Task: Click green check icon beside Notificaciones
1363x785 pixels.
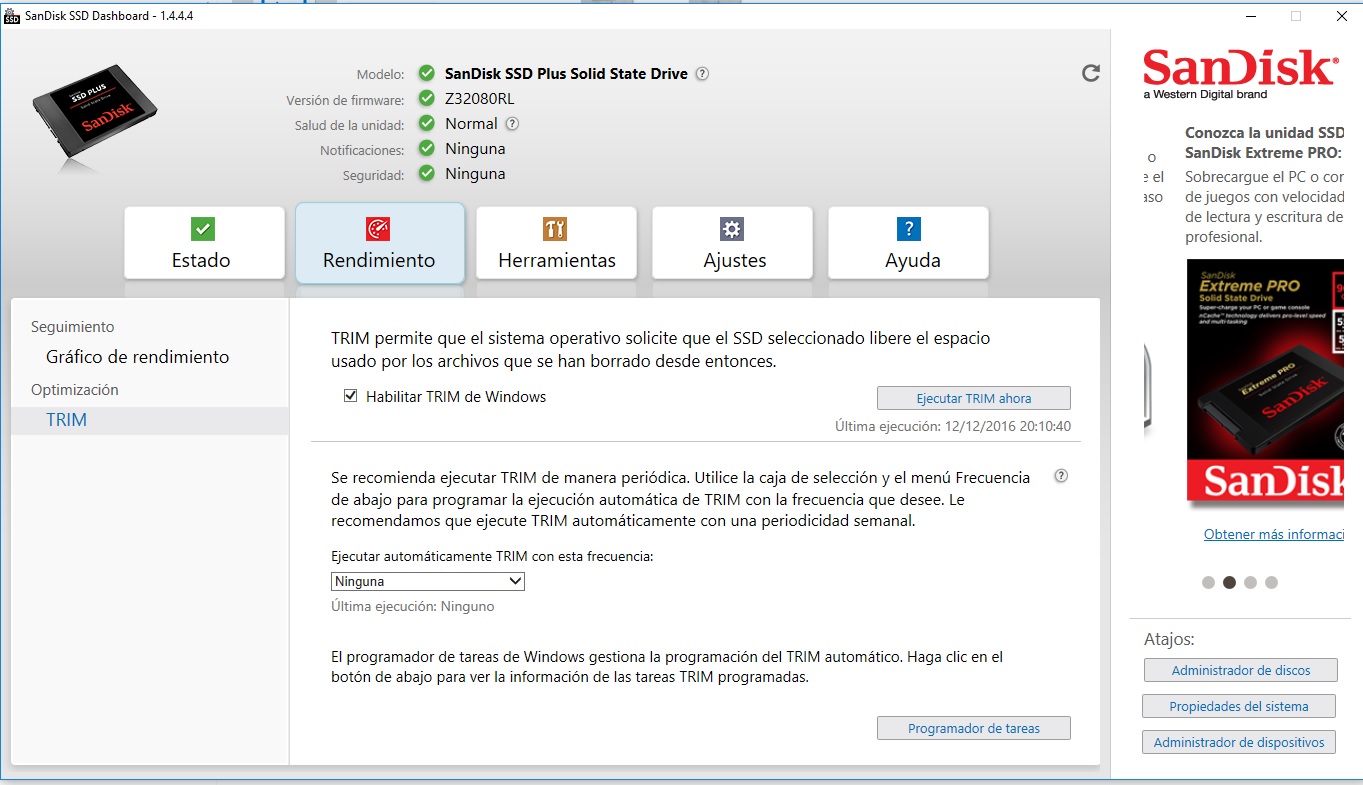Action: (427, 149)
